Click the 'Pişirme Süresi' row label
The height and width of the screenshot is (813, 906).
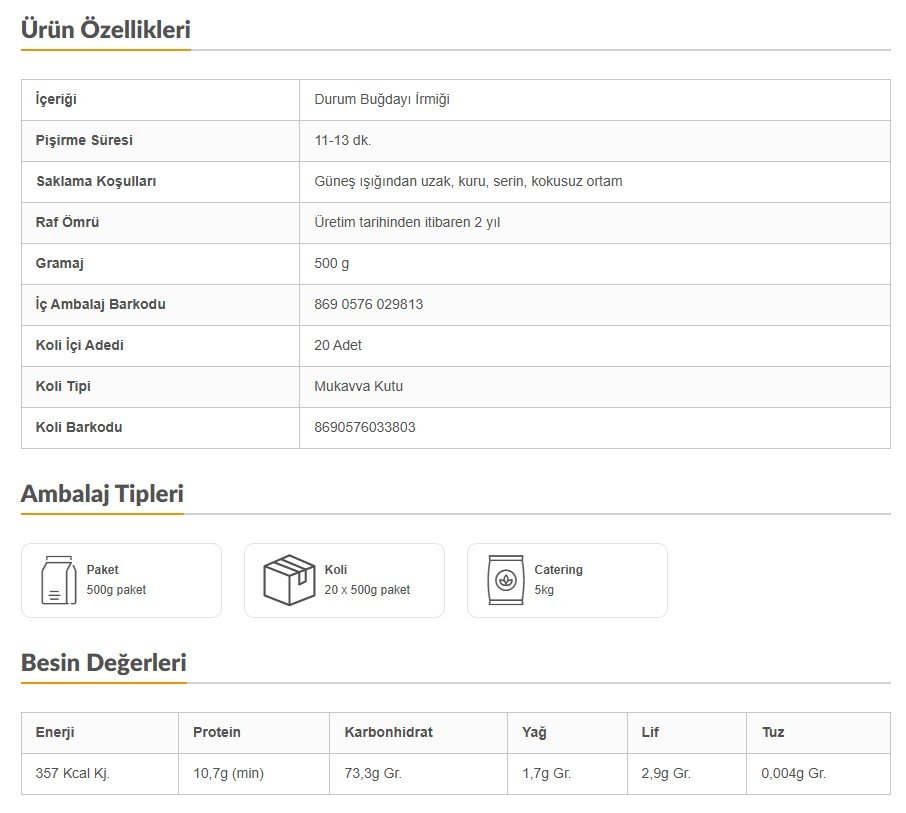click(x=84, y=140)
